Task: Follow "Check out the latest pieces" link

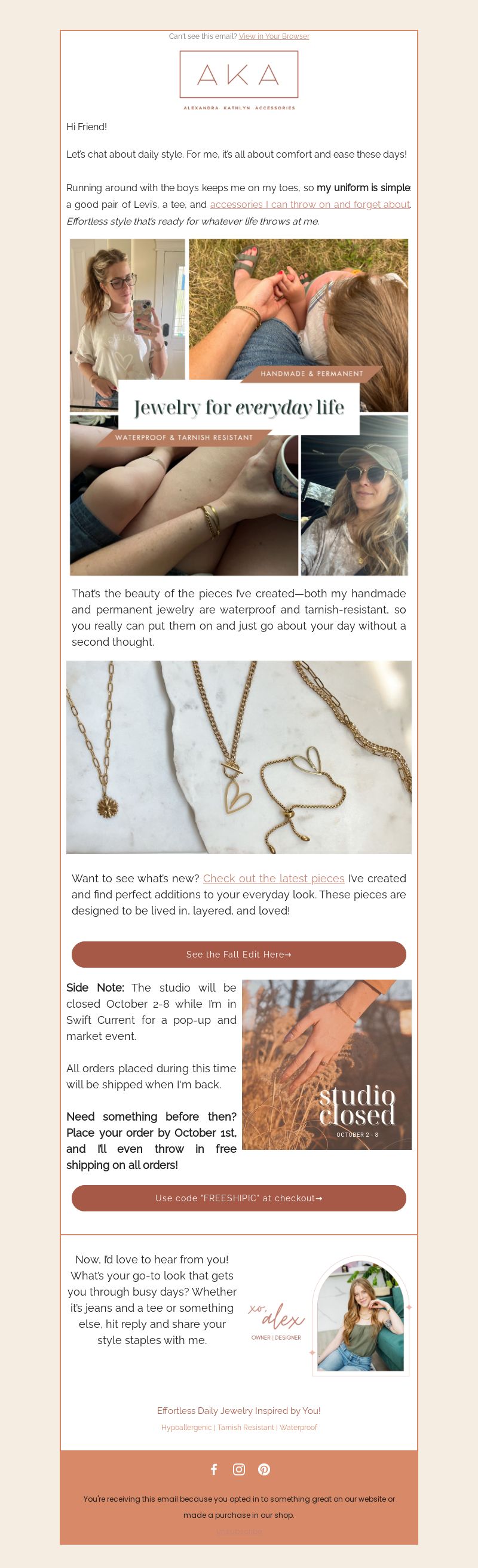Action: click(274, 878)
